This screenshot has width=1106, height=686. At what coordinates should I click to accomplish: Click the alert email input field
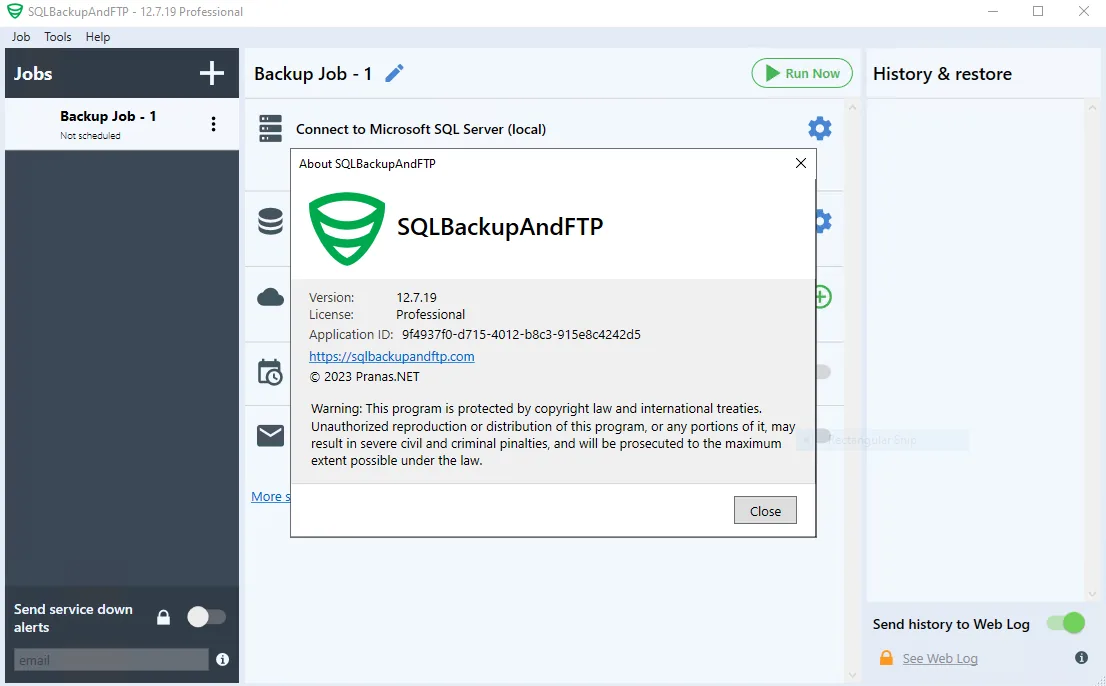(111, 660)
